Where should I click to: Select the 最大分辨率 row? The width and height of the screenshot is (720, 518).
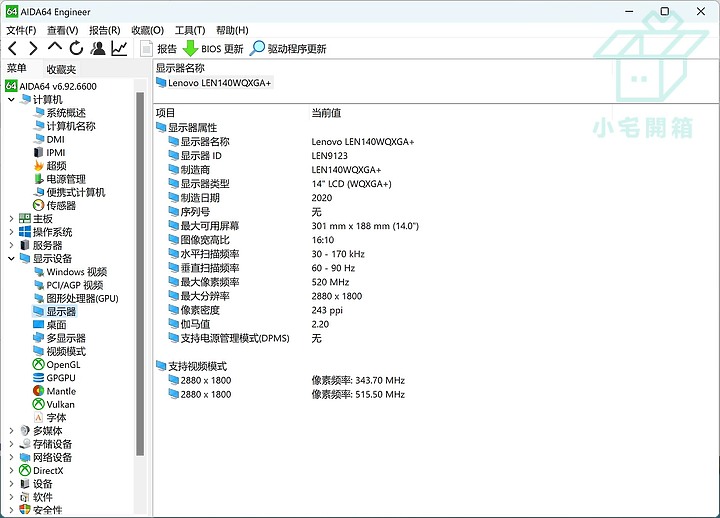point(265,296)
